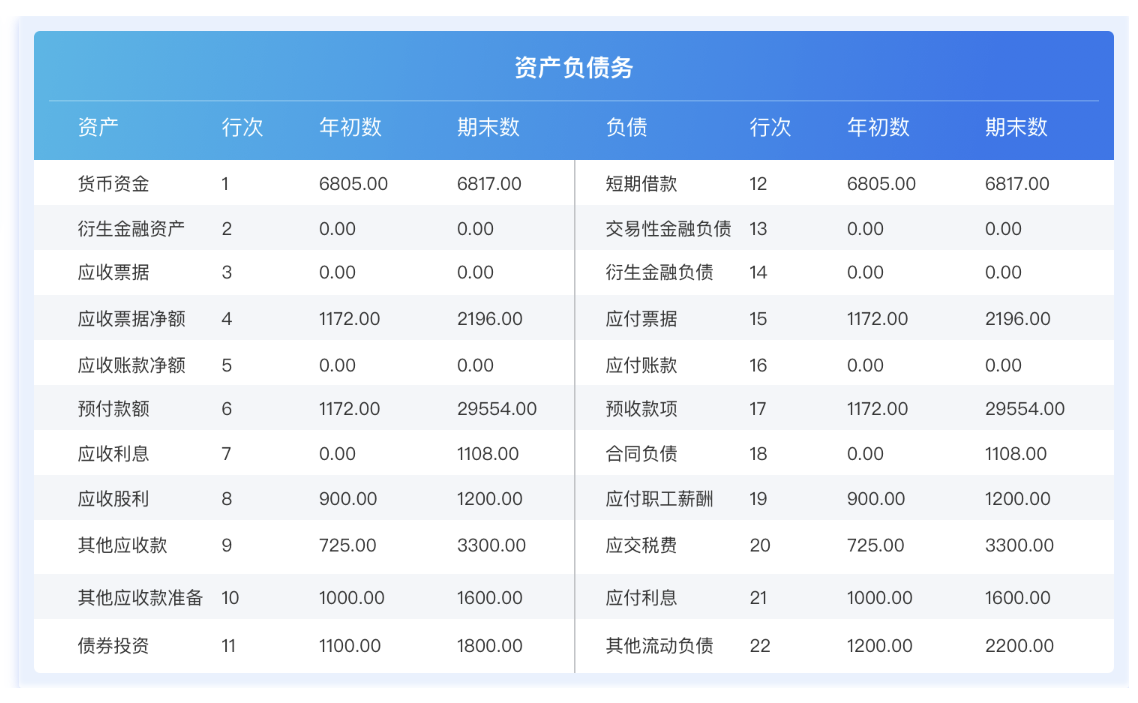This screenshot has width=1138, height=703.
Task: Select 1100.00 in the 债券投资 row
Action: [350, 645]
